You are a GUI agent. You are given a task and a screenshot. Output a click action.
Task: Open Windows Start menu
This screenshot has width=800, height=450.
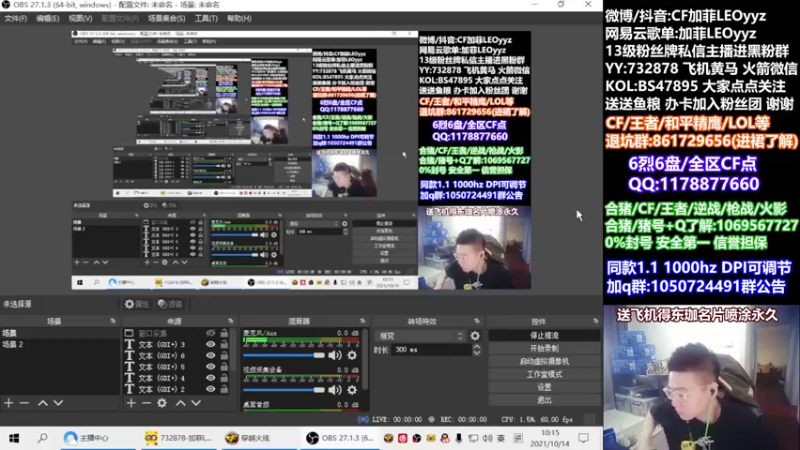pos(14,438)
